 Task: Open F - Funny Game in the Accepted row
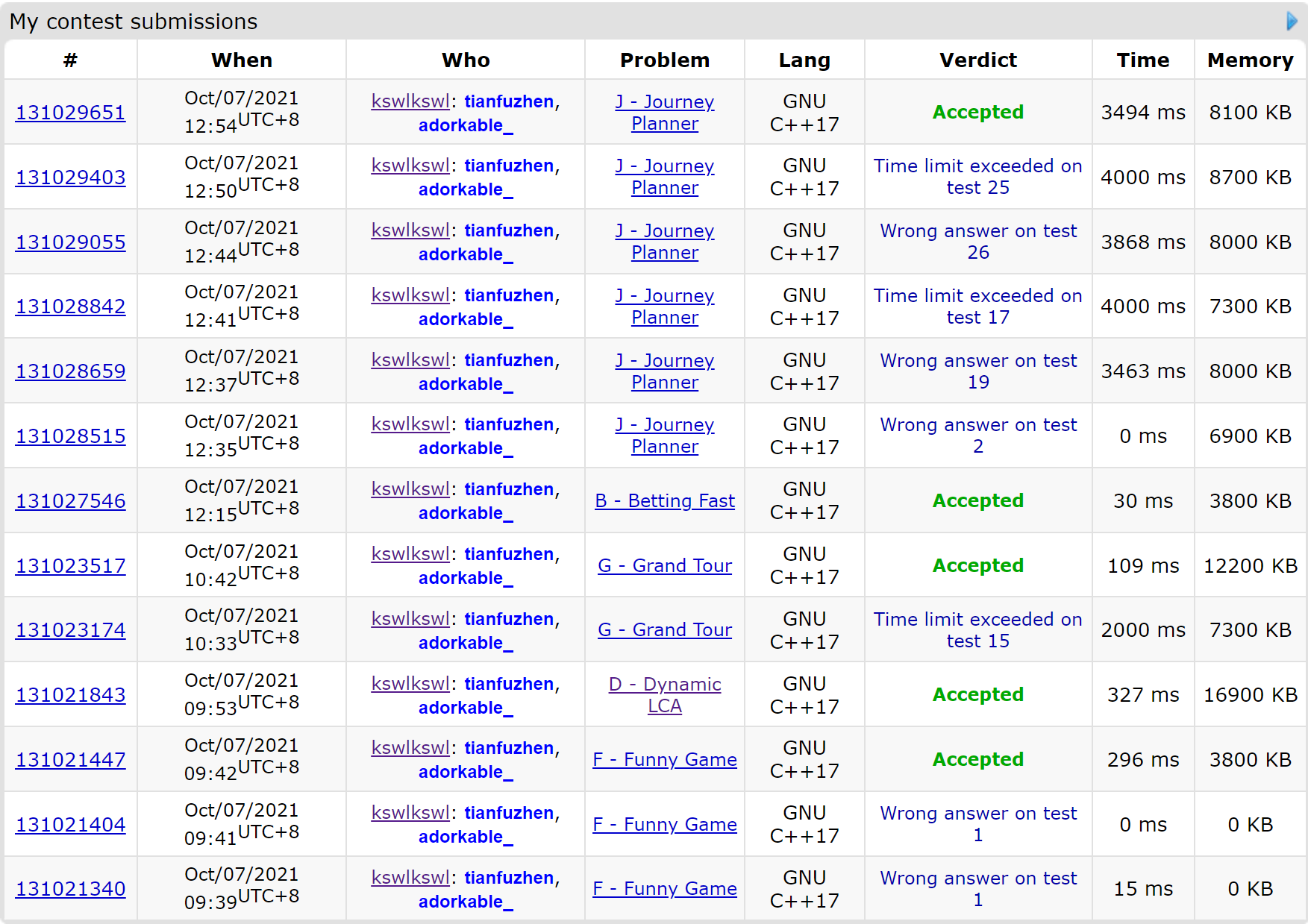pos(664,760)
